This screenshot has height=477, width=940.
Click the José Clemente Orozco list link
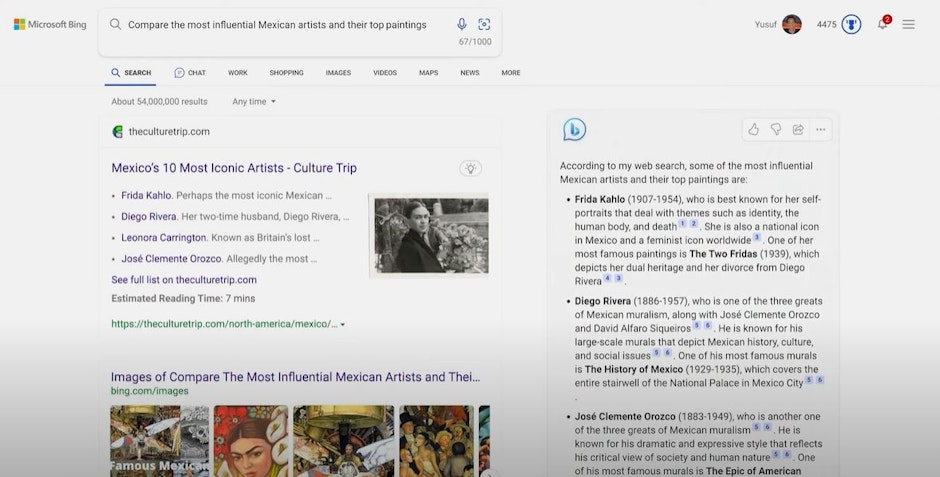[x=171, y=258]
